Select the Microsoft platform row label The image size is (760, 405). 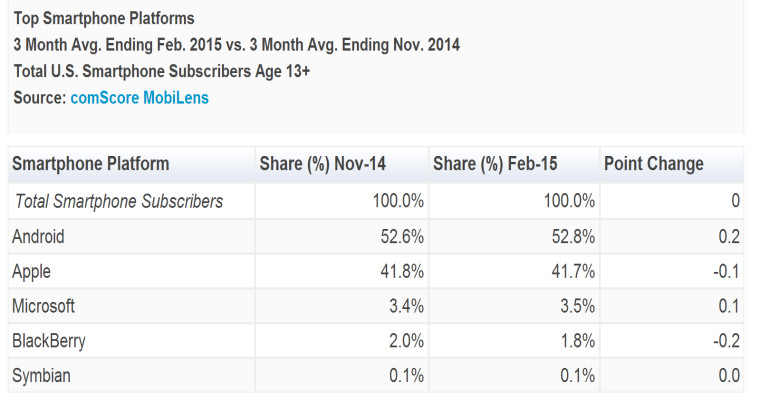click(x=44, y=306)
